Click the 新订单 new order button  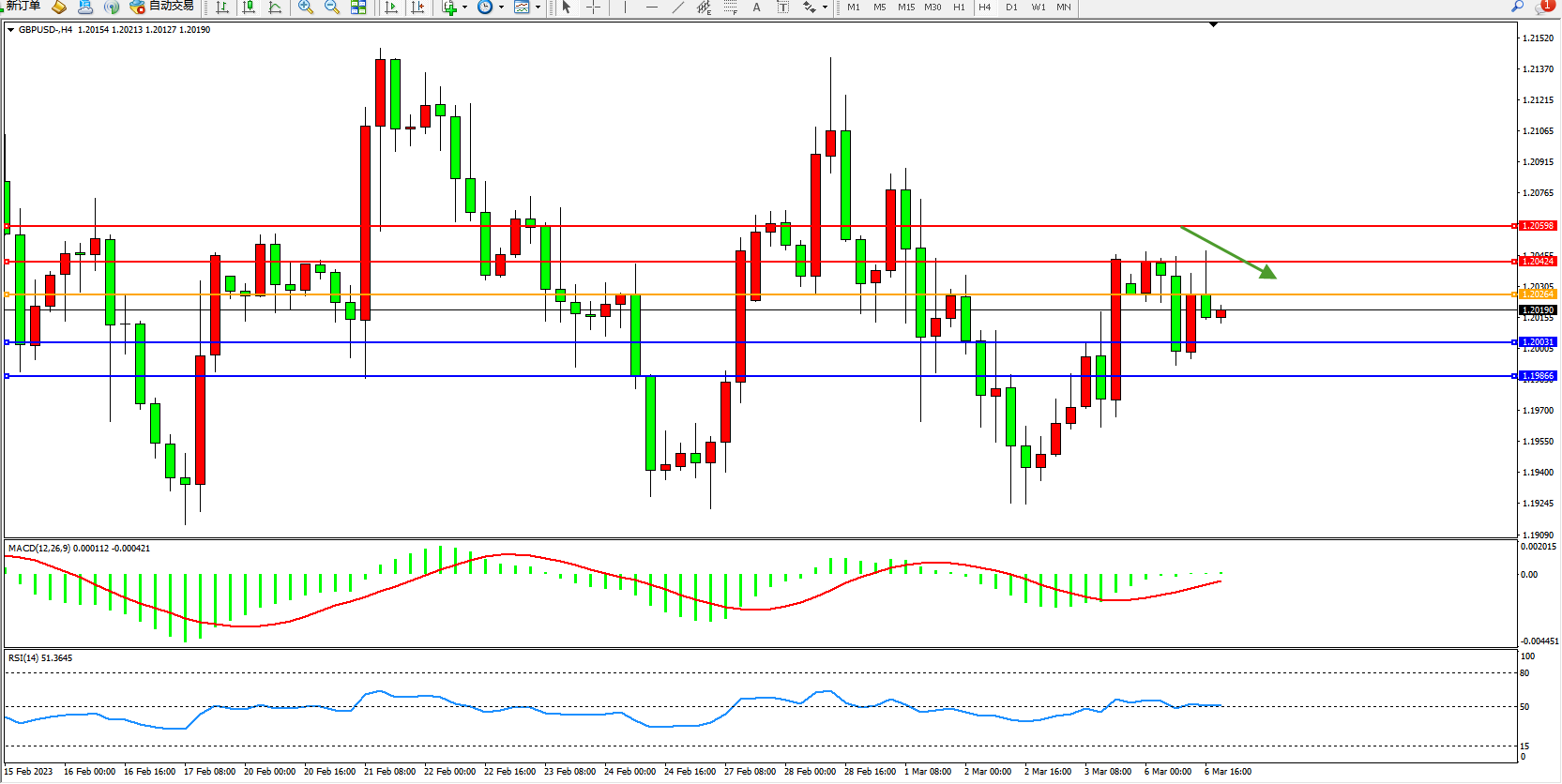[x=23, y=7]
